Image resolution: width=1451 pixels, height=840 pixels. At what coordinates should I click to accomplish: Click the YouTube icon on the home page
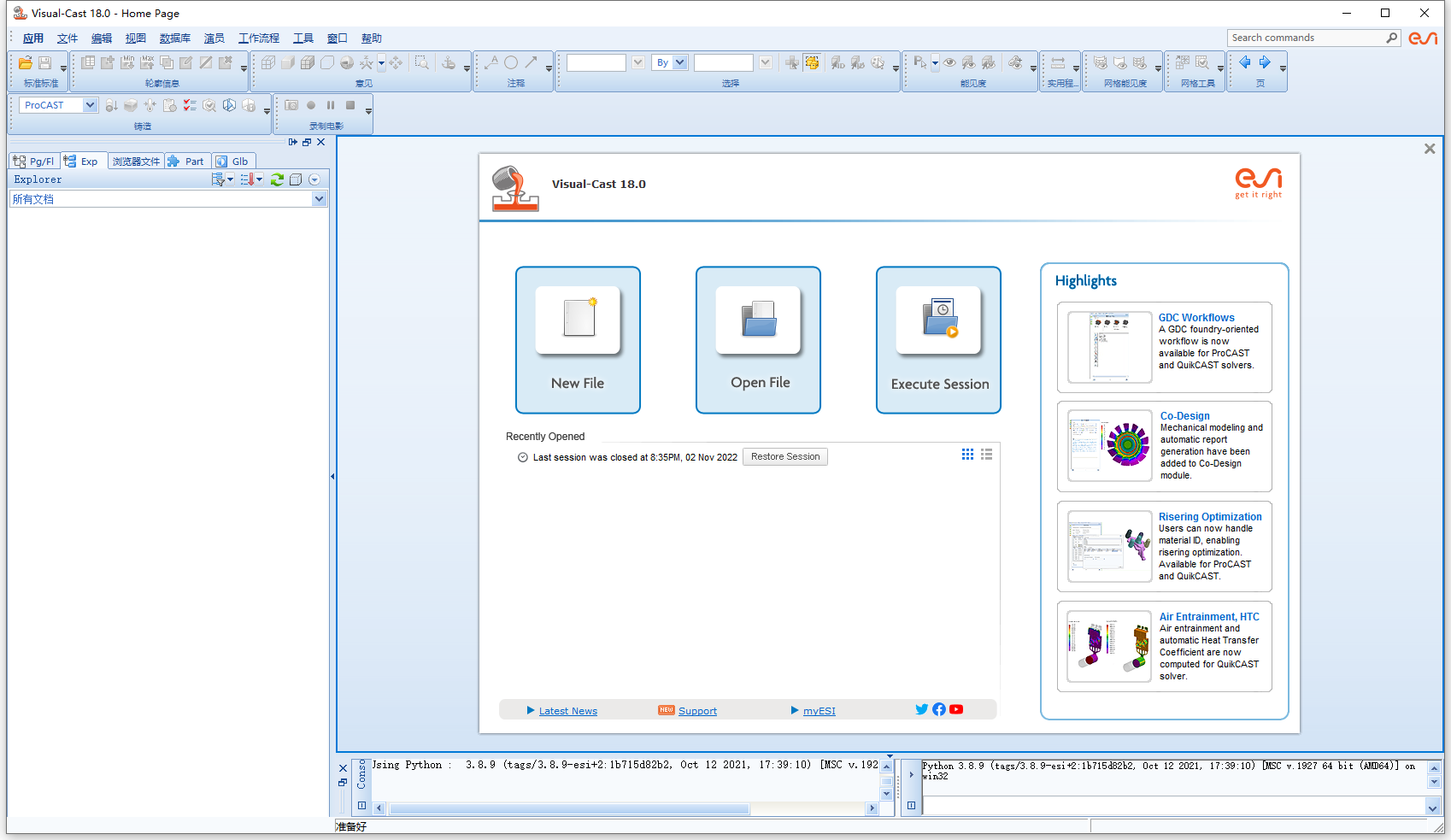pyautogui.click(x=956, y=709)
